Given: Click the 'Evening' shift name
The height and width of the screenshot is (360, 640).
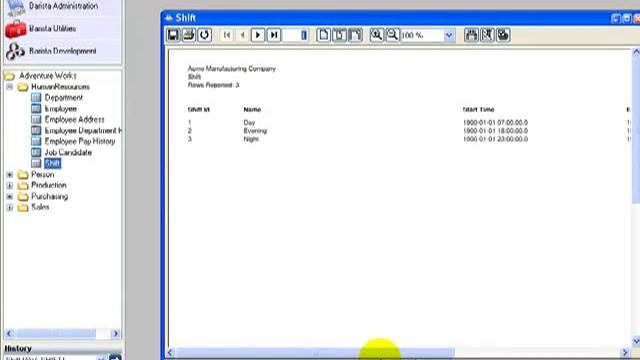Looking at the screenshot, I should coord(255,131).
